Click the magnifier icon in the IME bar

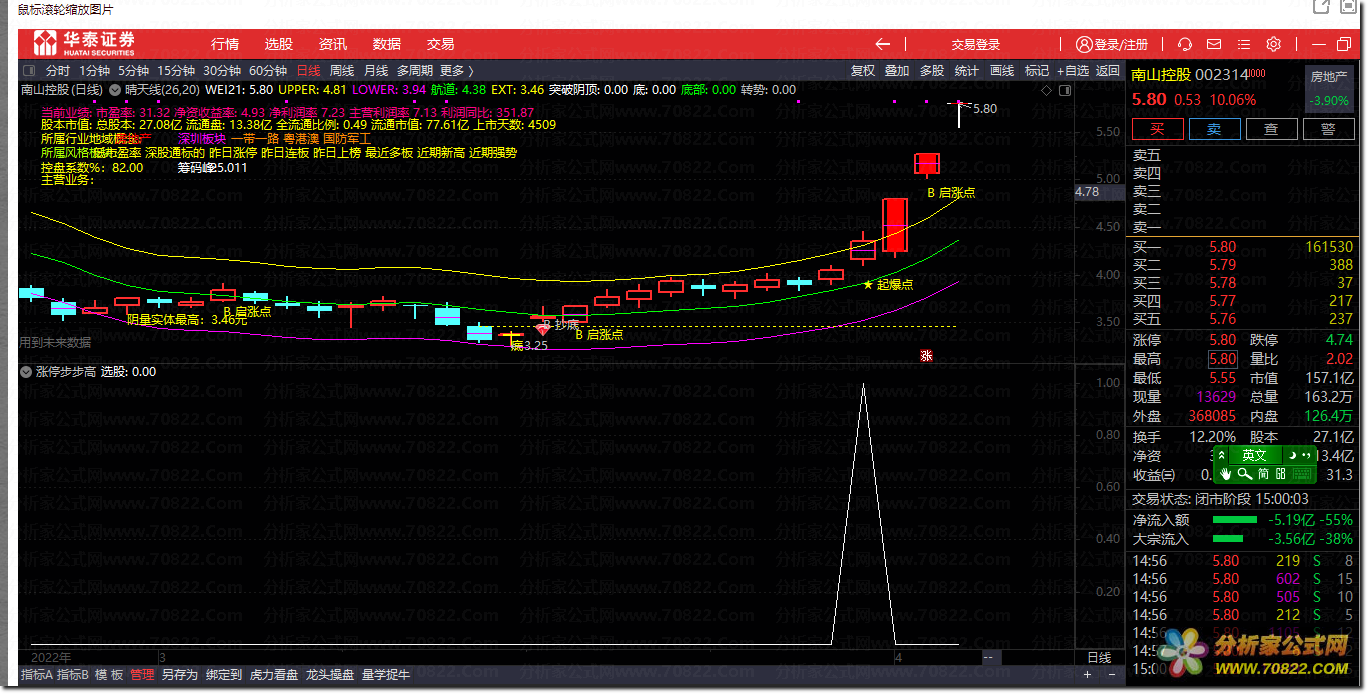pyautogui.click(x=1245, y=474)
